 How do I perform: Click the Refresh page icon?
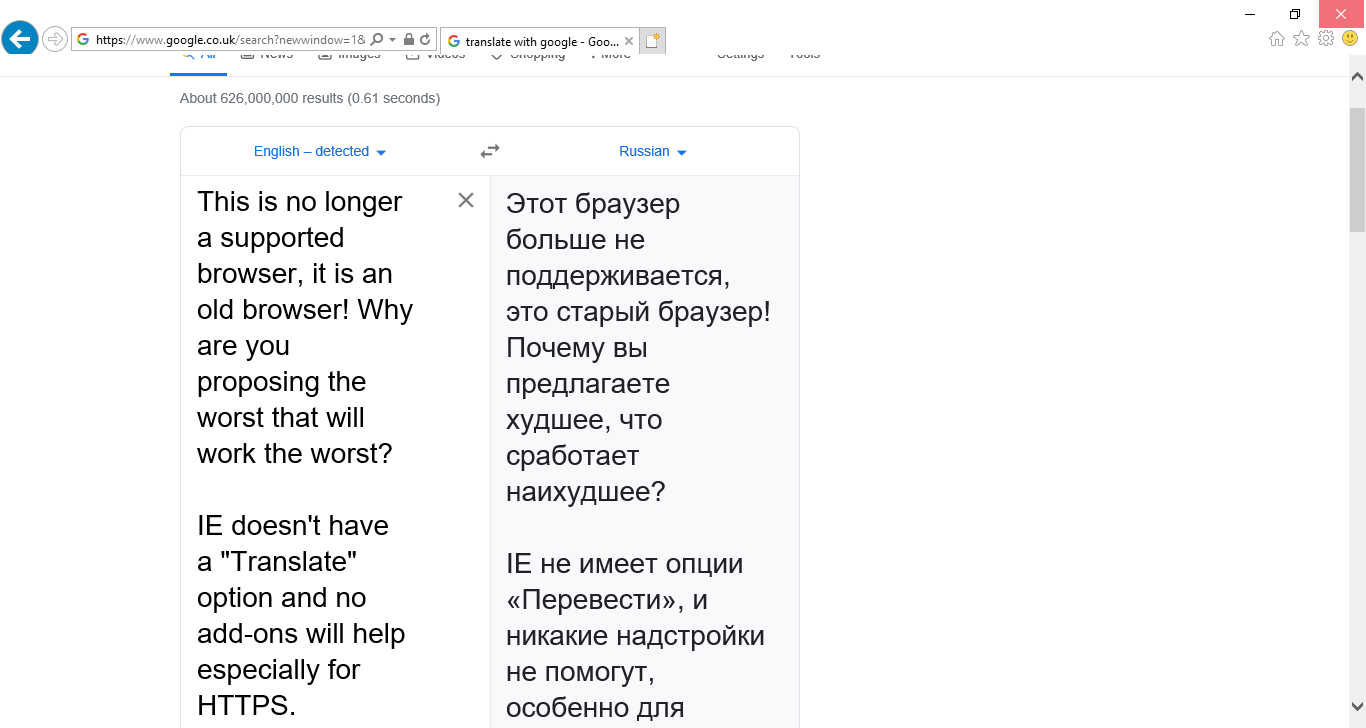click(x=425, y=40)
